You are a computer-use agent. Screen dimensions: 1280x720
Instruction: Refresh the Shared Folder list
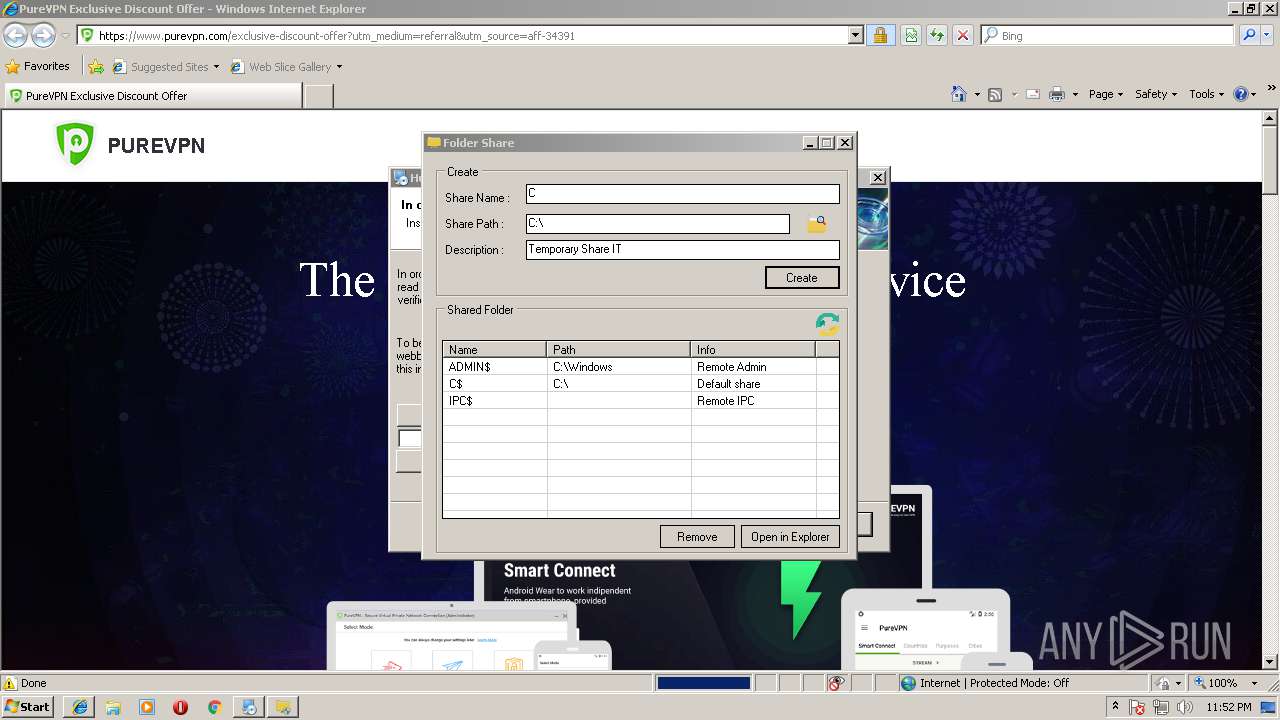click(827, 323)
